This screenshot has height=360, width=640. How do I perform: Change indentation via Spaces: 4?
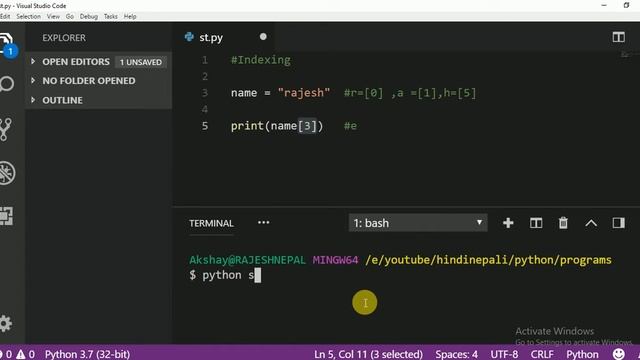(x=456, y=354)
